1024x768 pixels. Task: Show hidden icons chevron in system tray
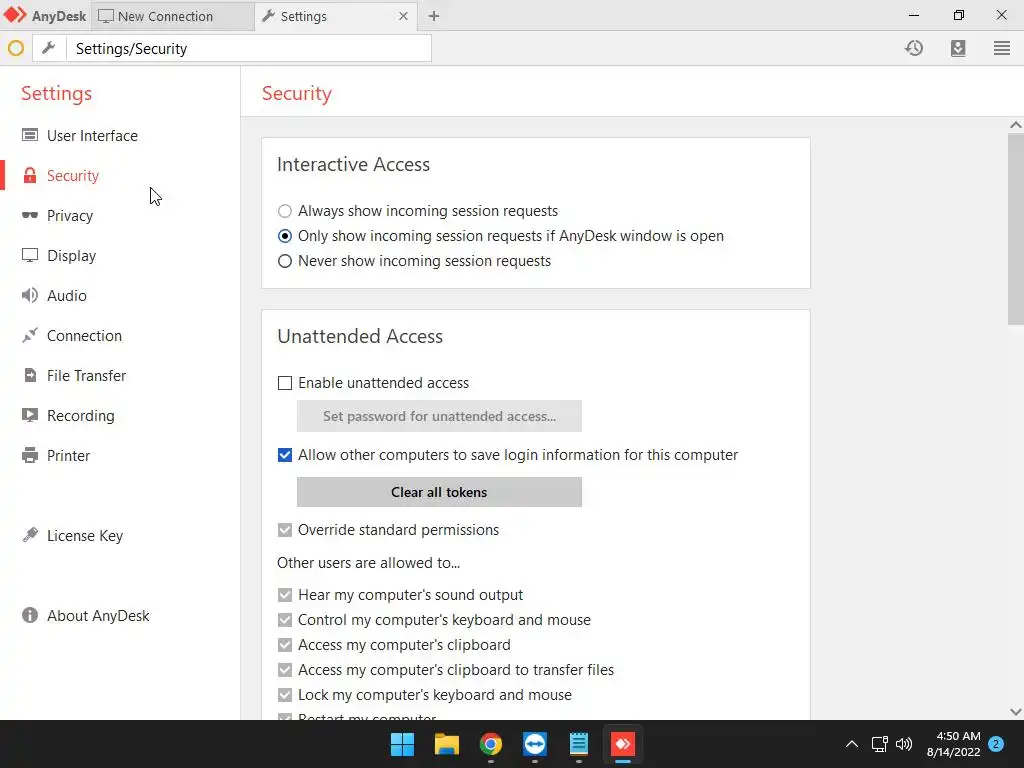pyautogui.click(x=852, y=744)
